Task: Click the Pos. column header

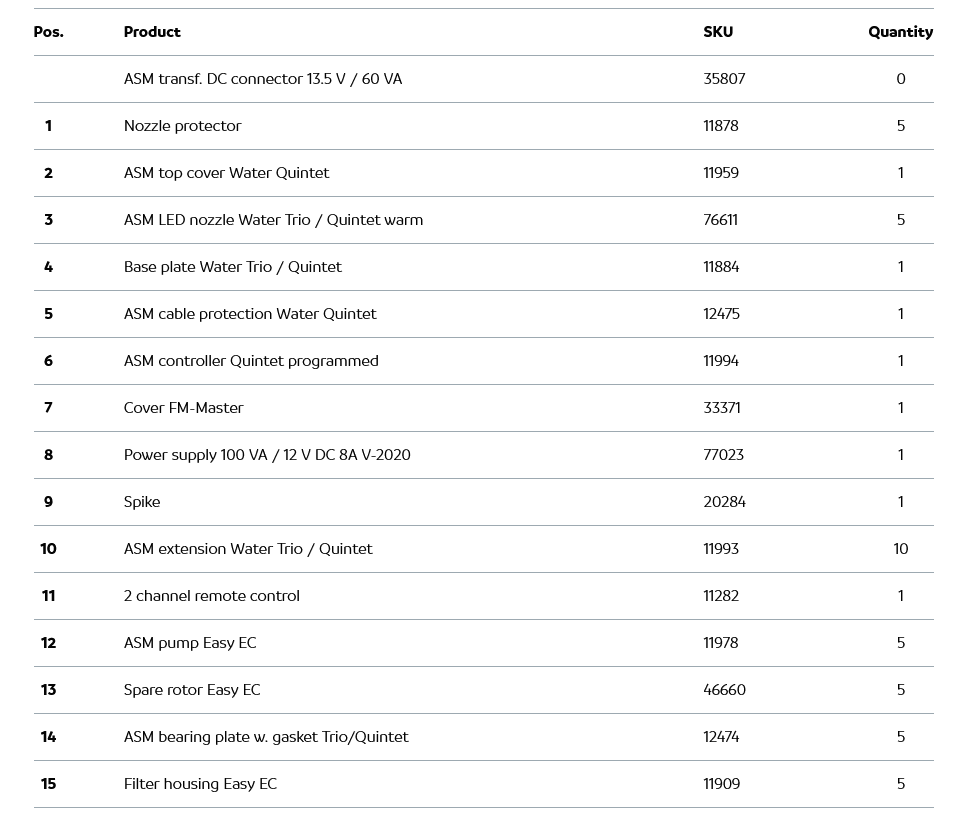Action: pos(48,32)
